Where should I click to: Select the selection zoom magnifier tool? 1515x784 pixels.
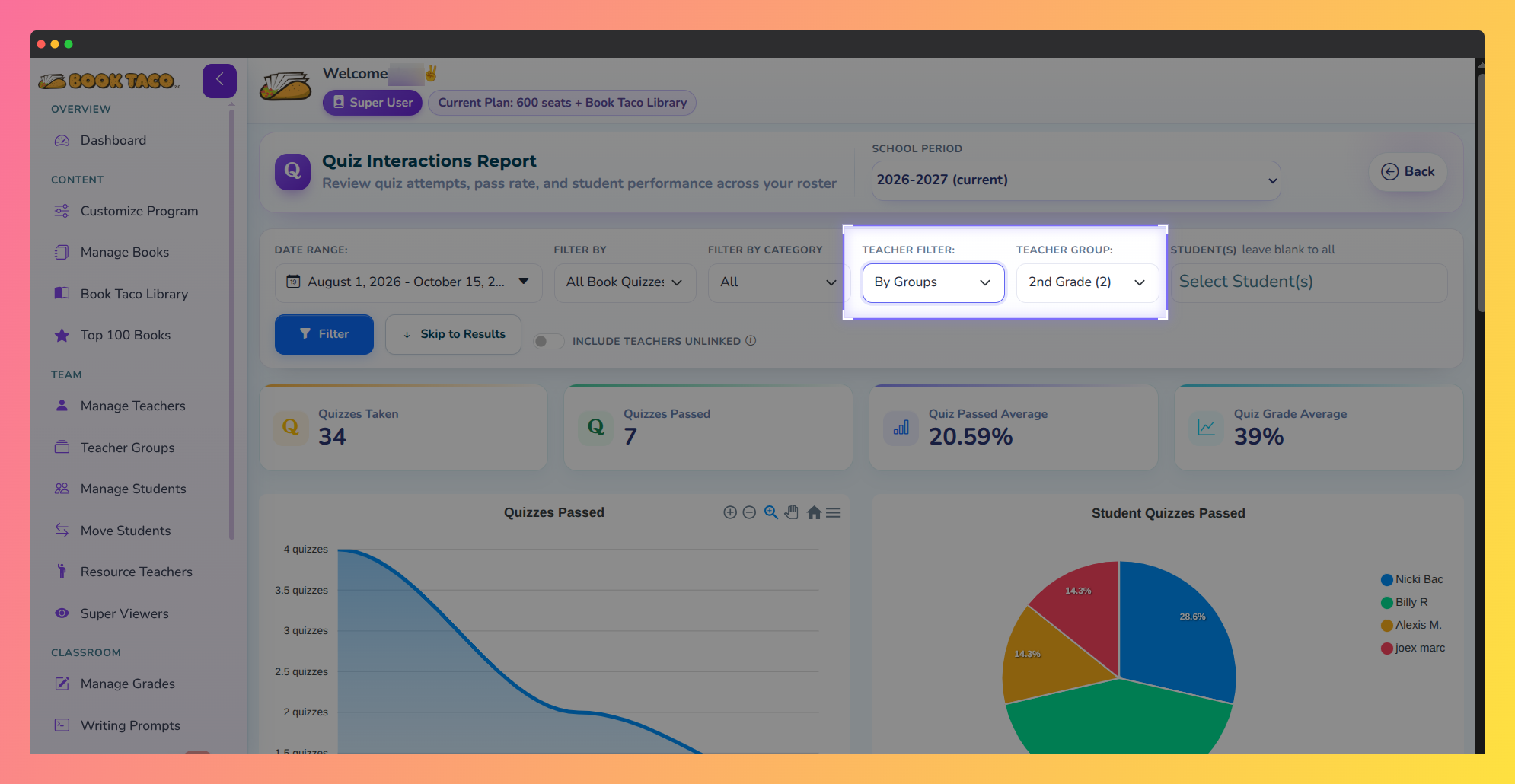coord(771,512)
